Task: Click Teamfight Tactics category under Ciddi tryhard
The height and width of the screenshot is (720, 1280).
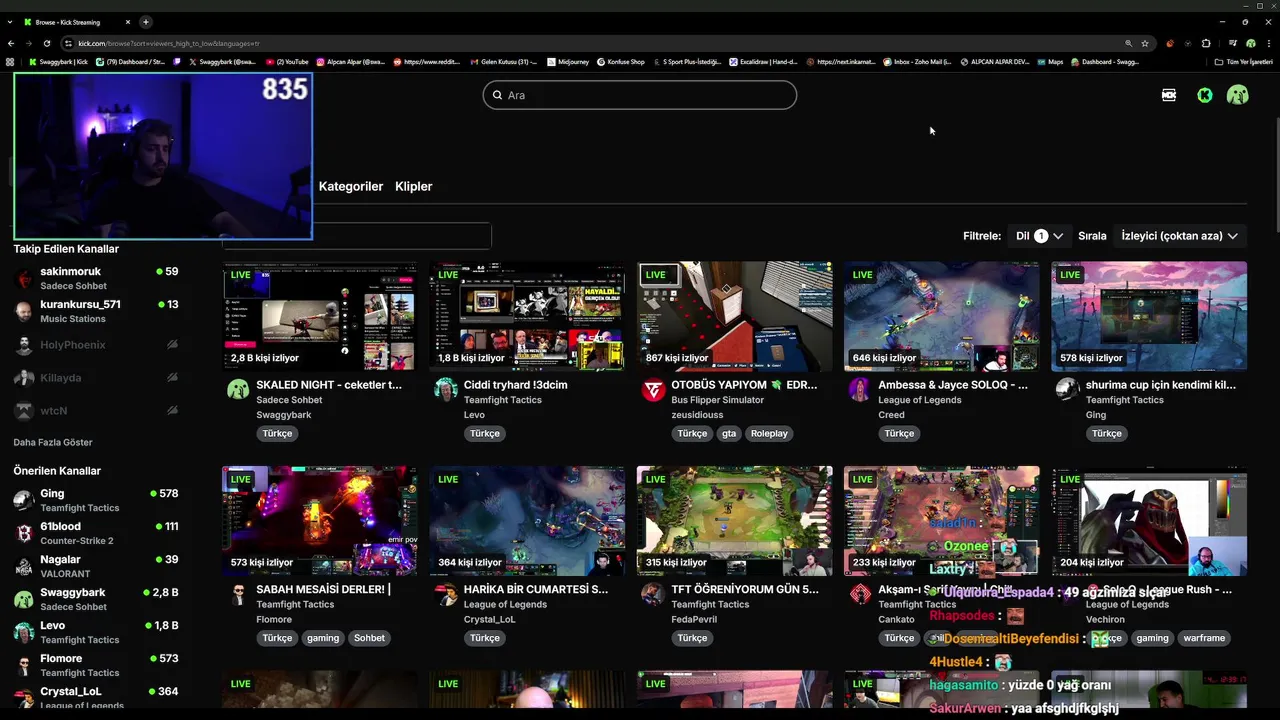Action: pyautogui.click(x=502, y=400)
